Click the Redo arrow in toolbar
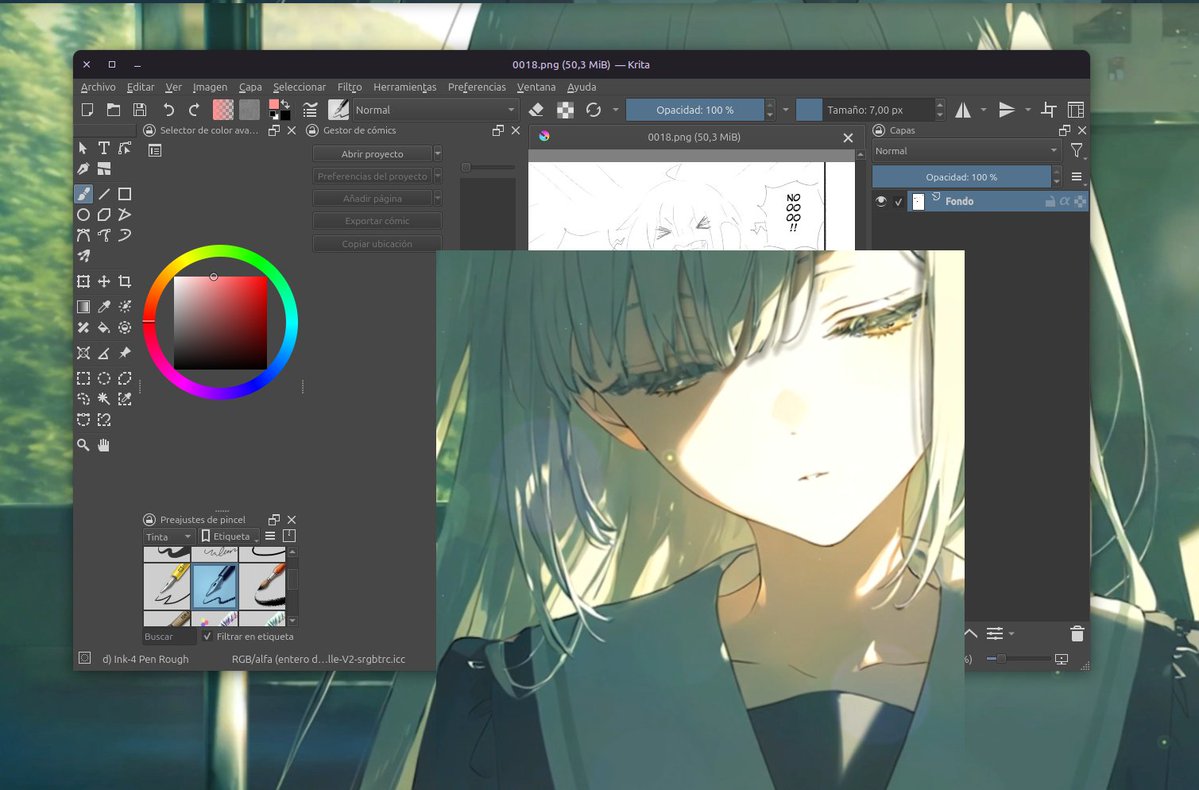The width and height of the screenshot is (1199, 790). pyautogui.click(x=194, y=109)
